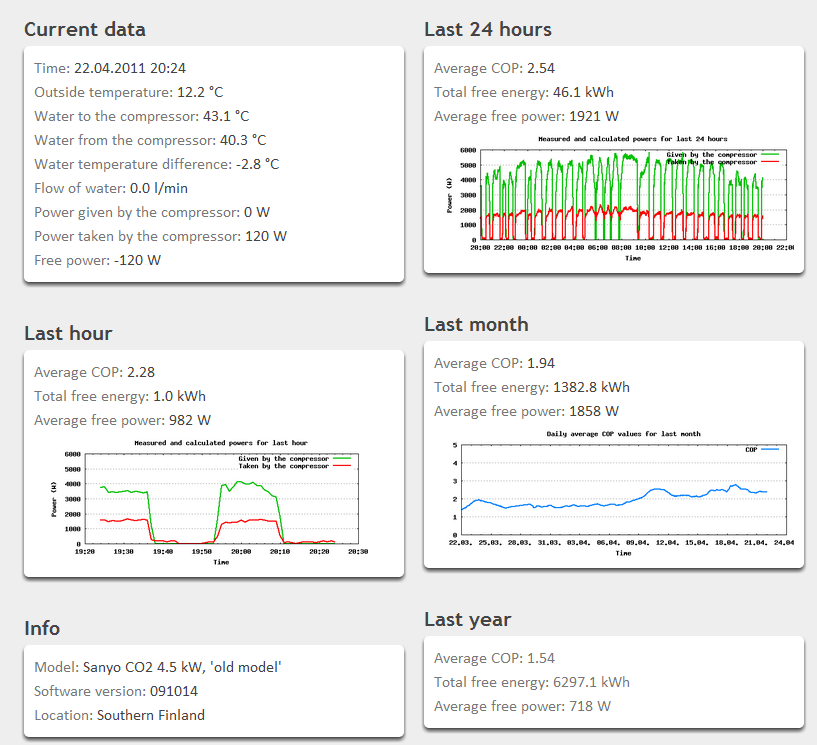Click the blue COP legend line in monthly chart
Viewport: 817px width, 745px height.
pyautogui.click(x=770, y=450)
